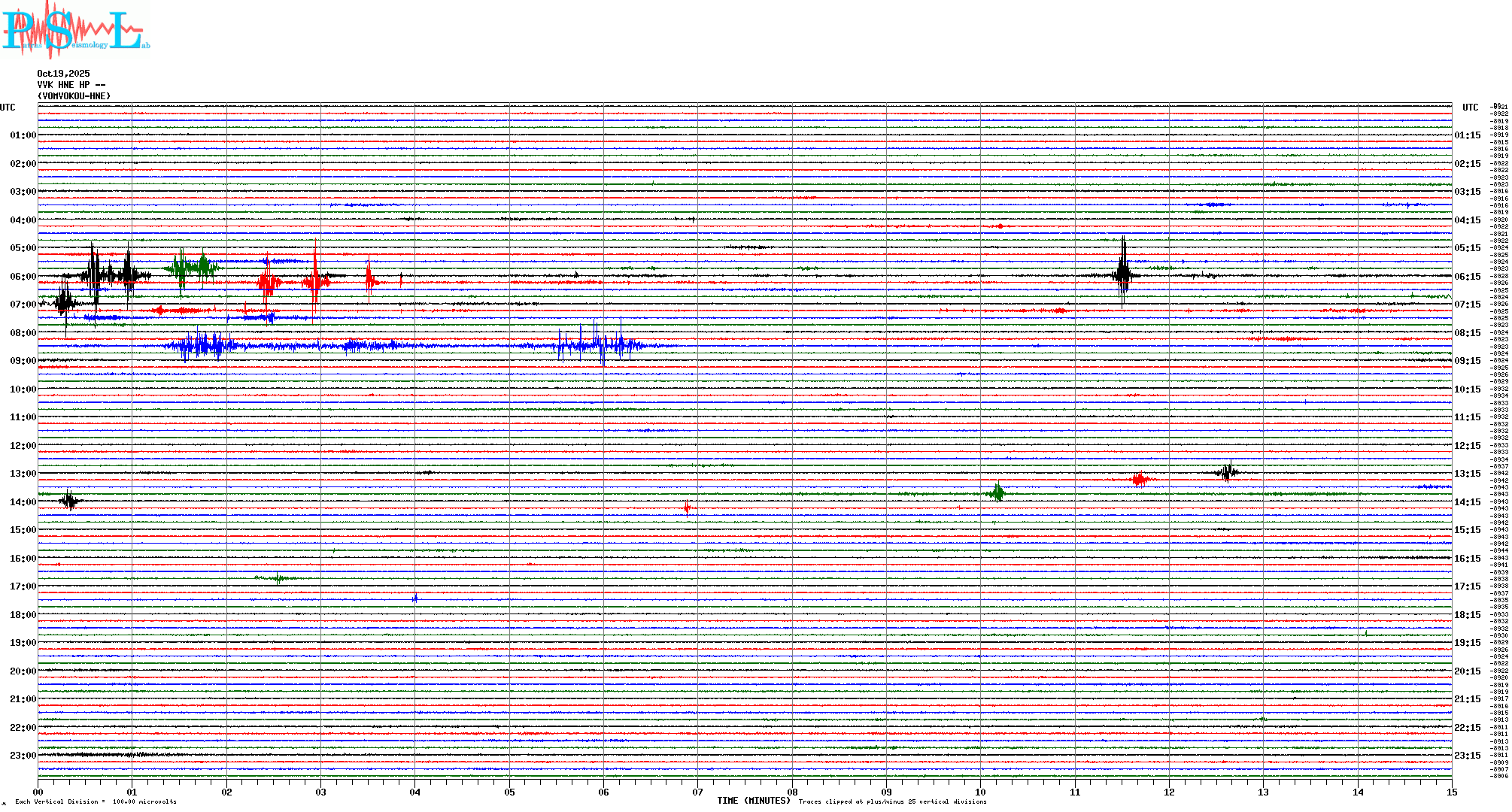Click the left UTC header label
Image resolution: width=1512 pixels, height=812 pixels.
pyautogui.click(x=8, y=108)
